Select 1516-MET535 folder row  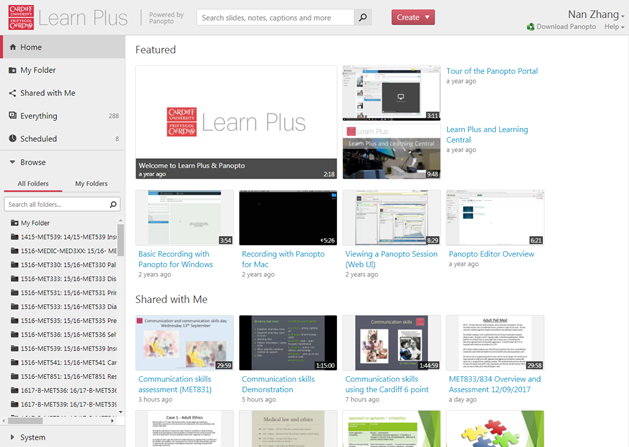[x=63, y=321]
